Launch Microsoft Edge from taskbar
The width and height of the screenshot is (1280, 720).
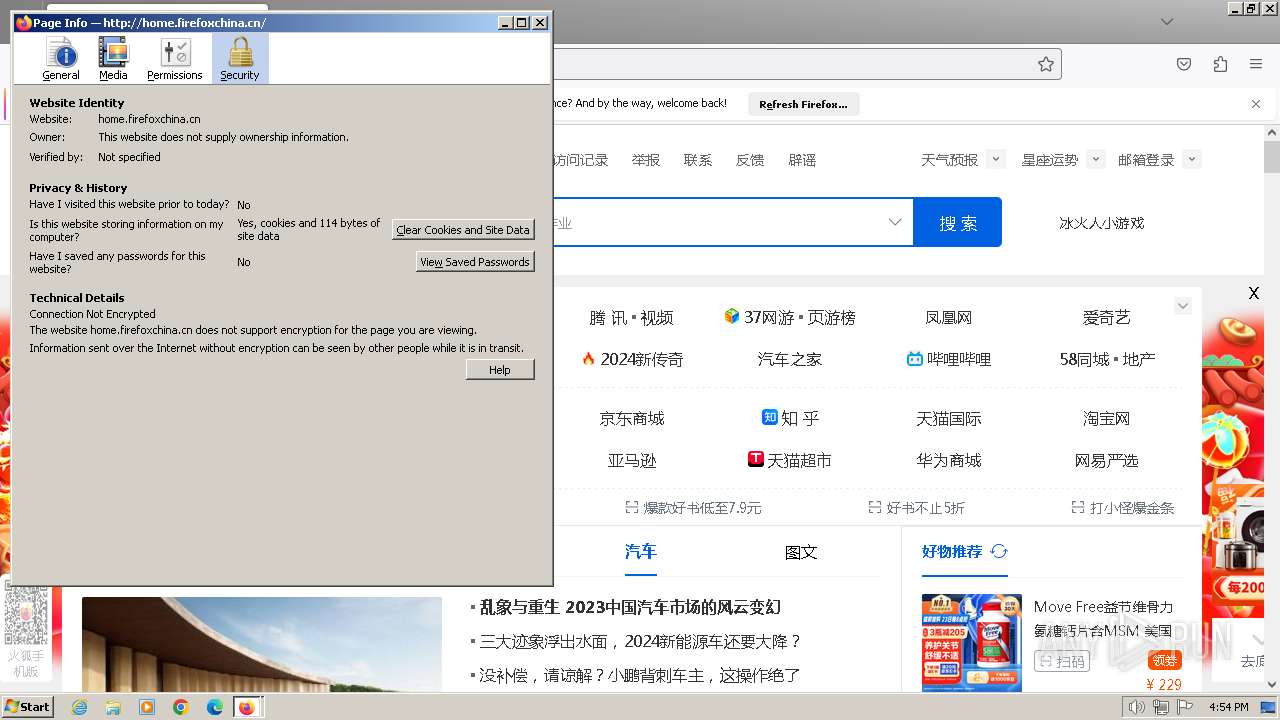coord(215,707)
